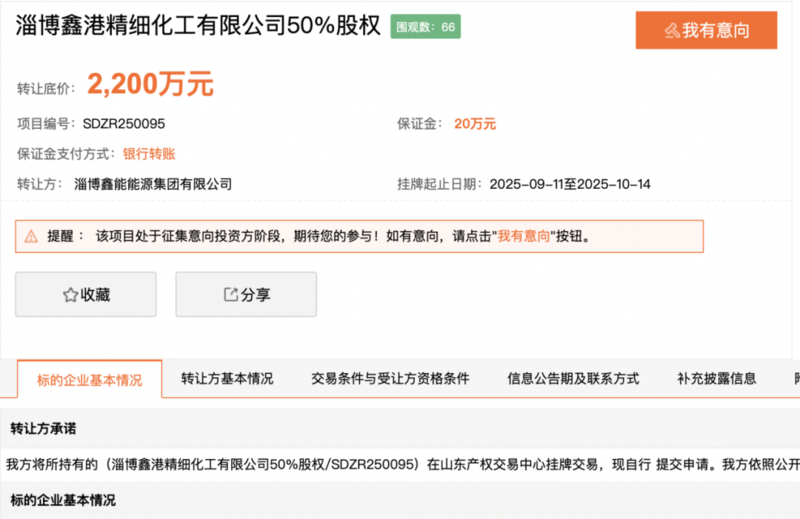800x519 pixels.
Task: Click the 保证金支付方式 label
Action: coord(67,154)
